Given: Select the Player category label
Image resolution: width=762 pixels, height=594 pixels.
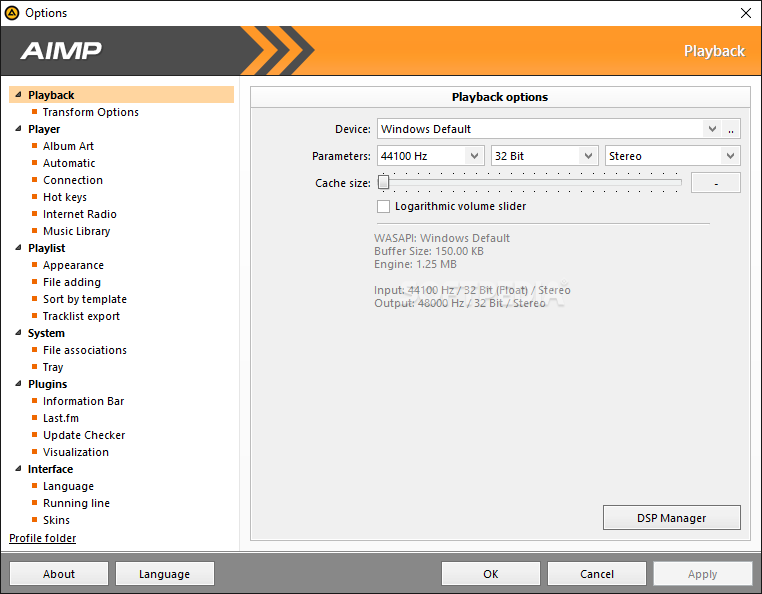Looking at the screenshot, I should (44, 129).
